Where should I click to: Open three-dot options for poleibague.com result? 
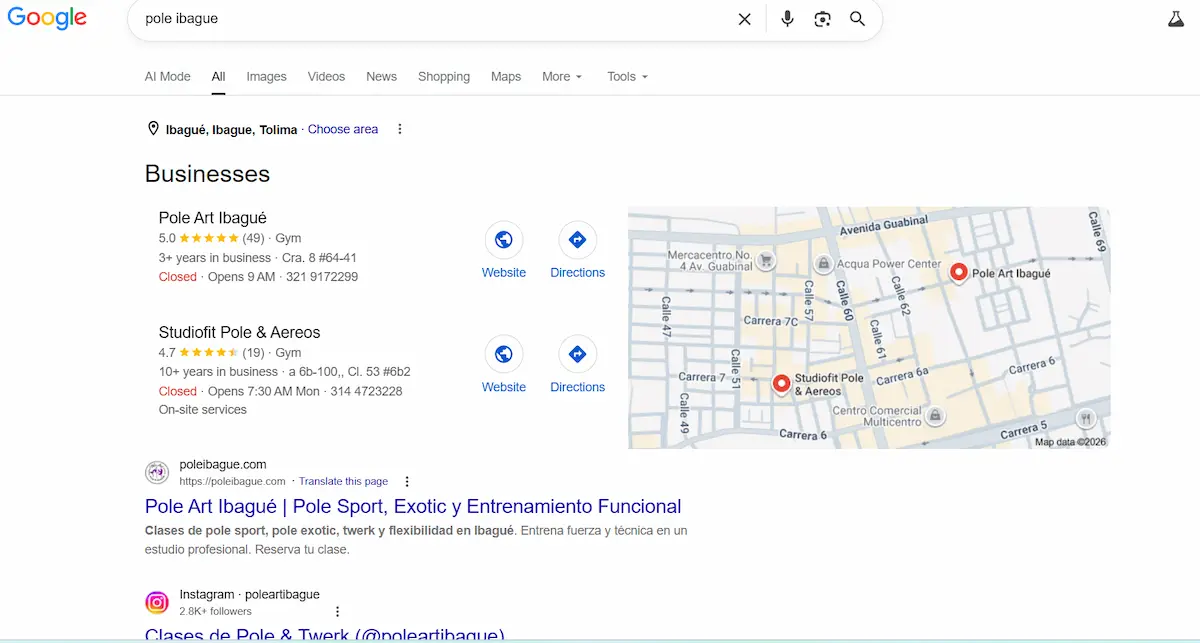click(x=407, y=481)
